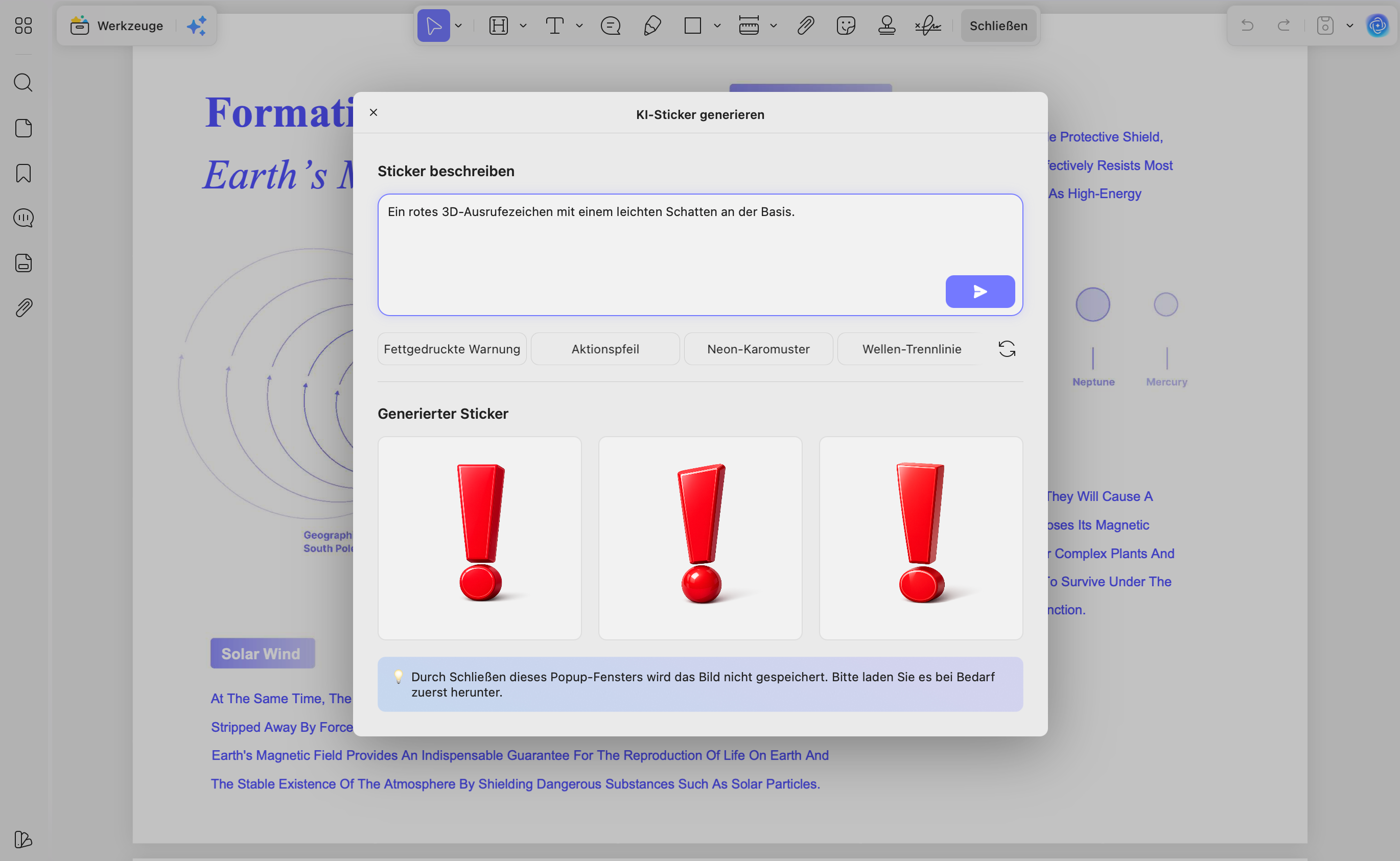Open the comment note tool

point(611,26)
